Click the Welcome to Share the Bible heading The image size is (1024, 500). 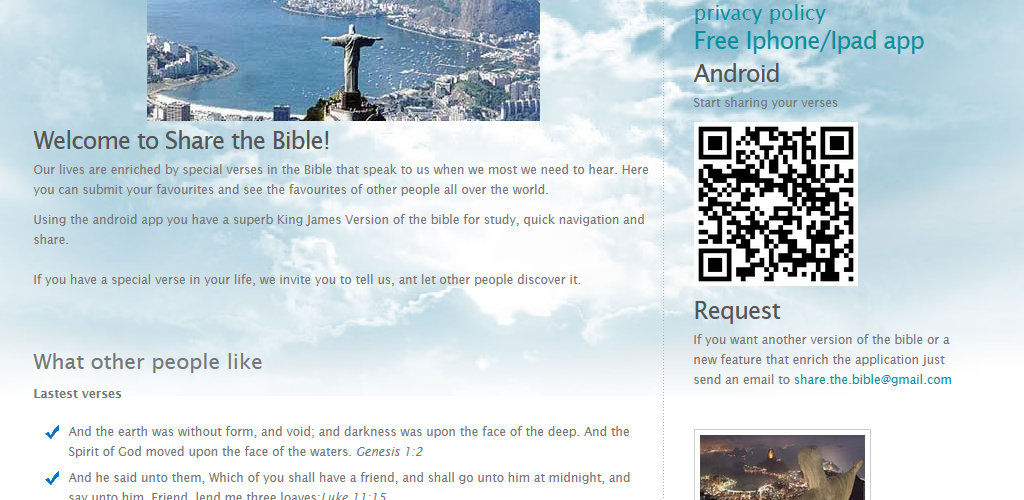[x=182, y=140]
